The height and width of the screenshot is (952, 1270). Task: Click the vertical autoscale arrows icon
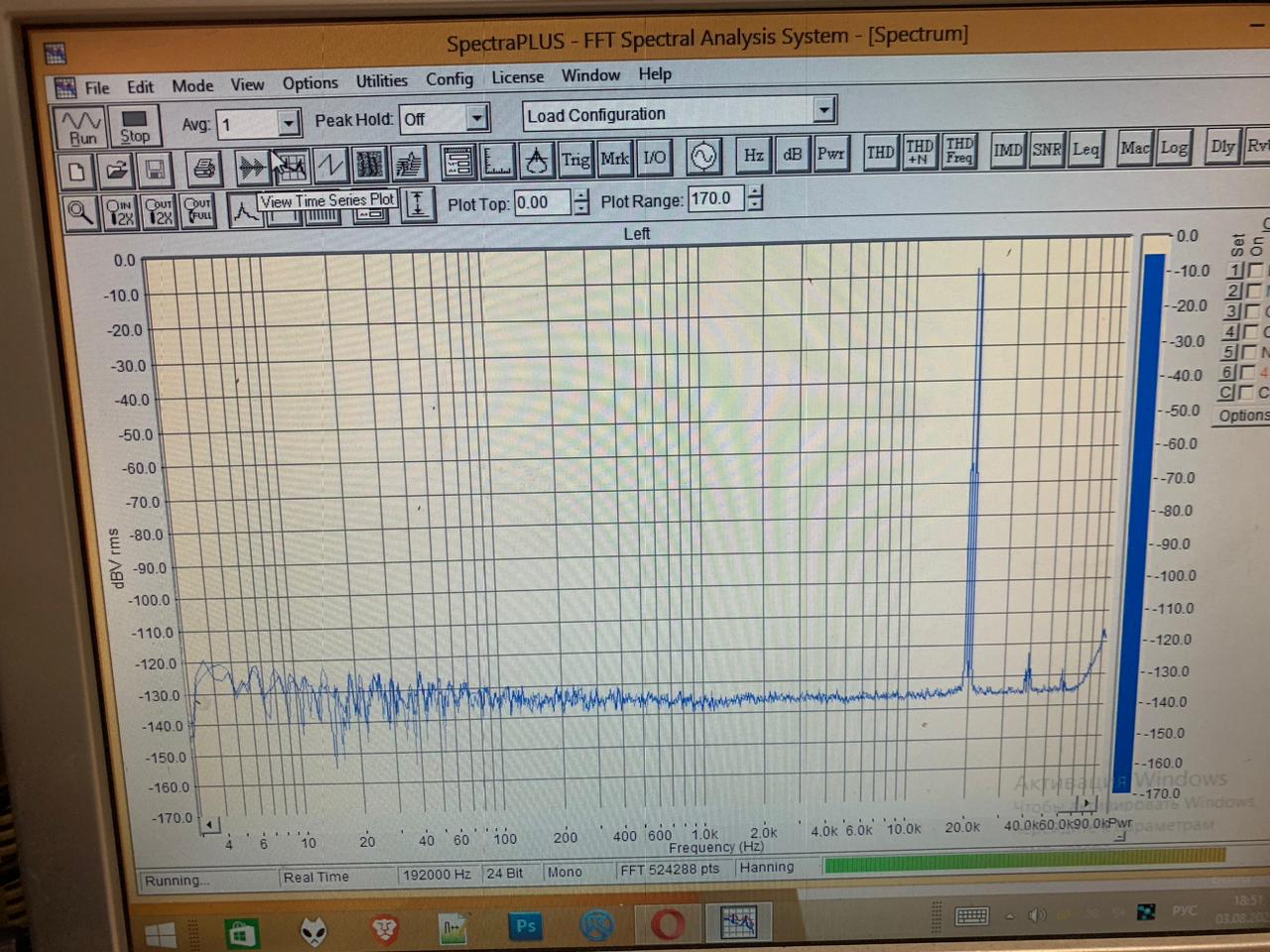tap(418, 204)
